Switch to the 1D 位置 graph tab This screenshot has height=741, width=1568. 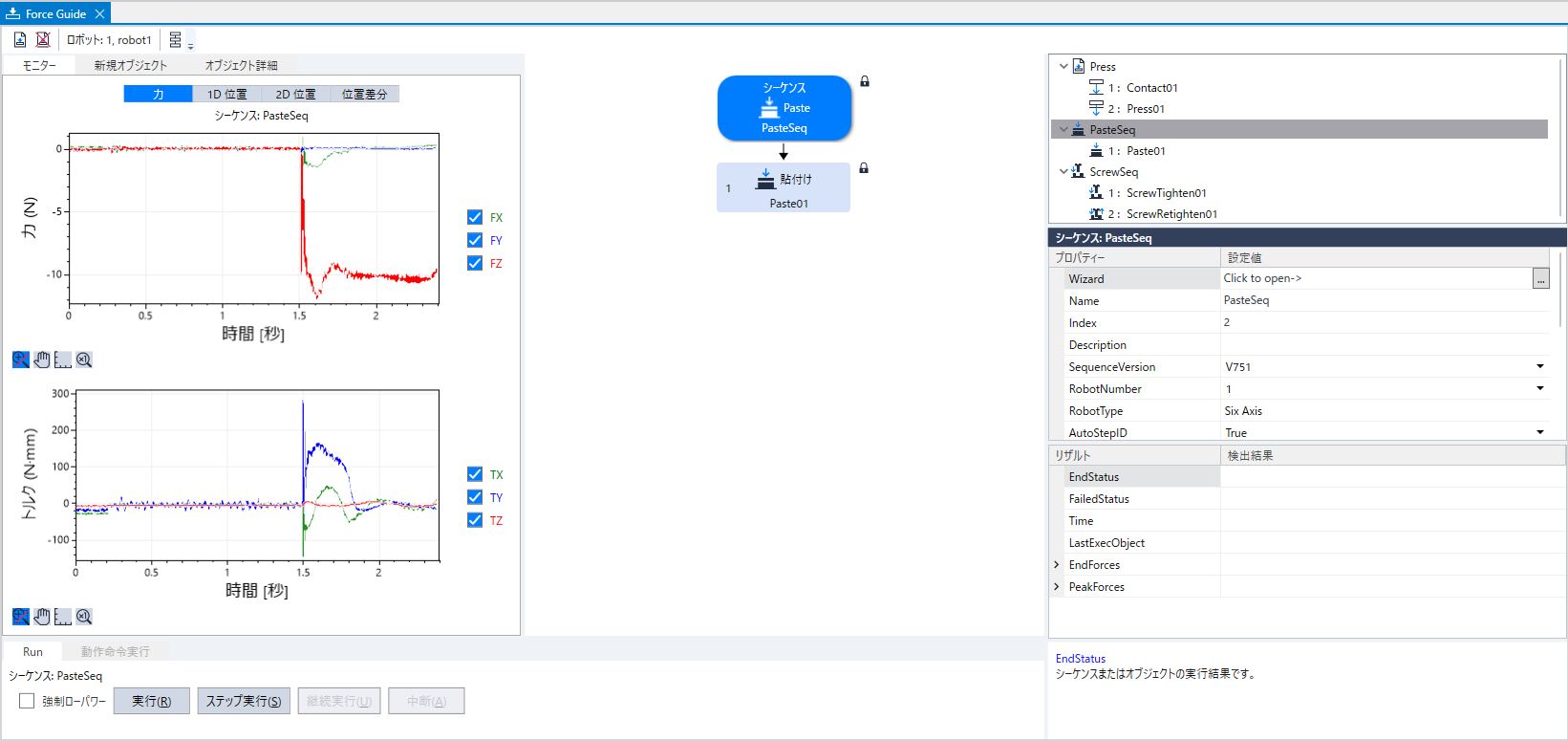click(226, 94)
